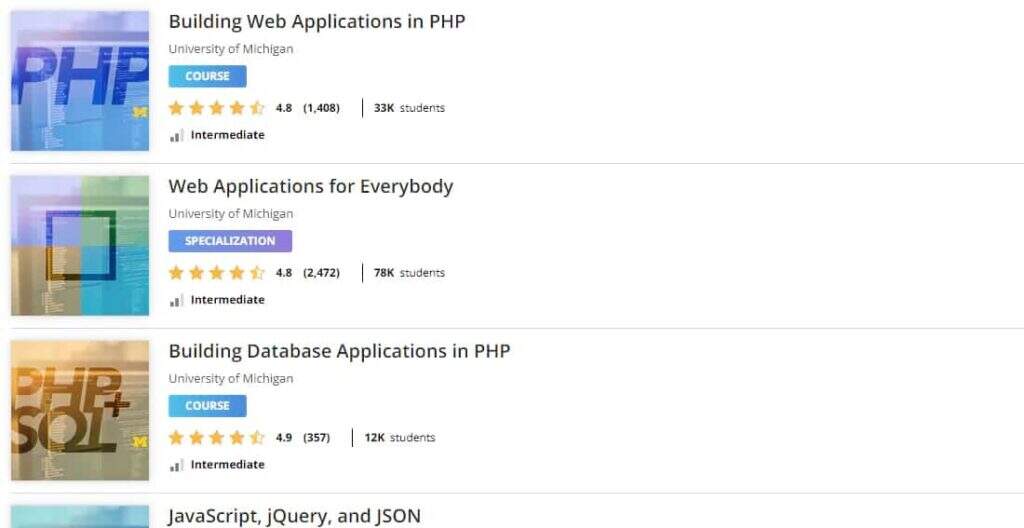This screenshot has width=1024, height=528.
Task: Click the star rating of Building Database Applications
Action: 216,438
